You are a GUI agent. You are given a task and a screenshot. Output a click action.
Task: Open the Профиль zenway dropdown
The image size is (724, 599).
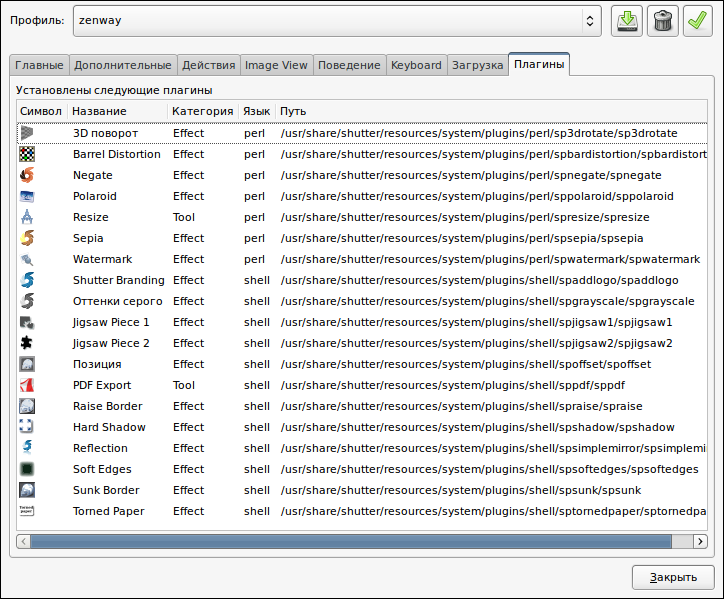(x=337, y=21)
